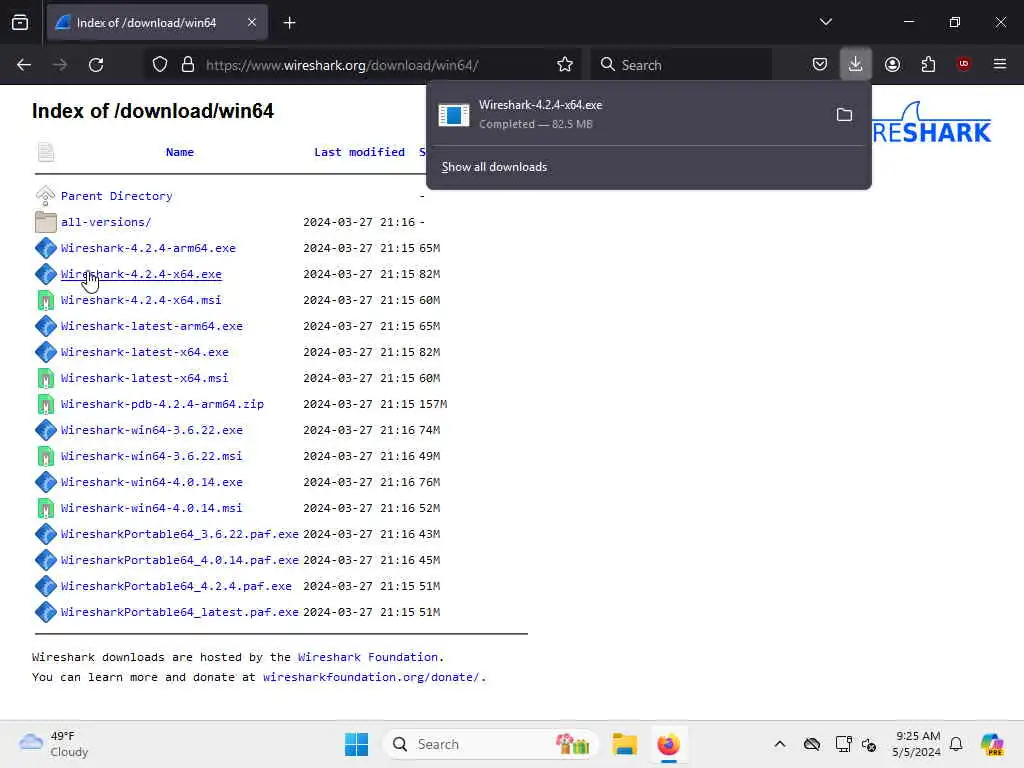Open the Save to Pocket icon
This screenshot has width=1024, height=768.
pos(820,65)
